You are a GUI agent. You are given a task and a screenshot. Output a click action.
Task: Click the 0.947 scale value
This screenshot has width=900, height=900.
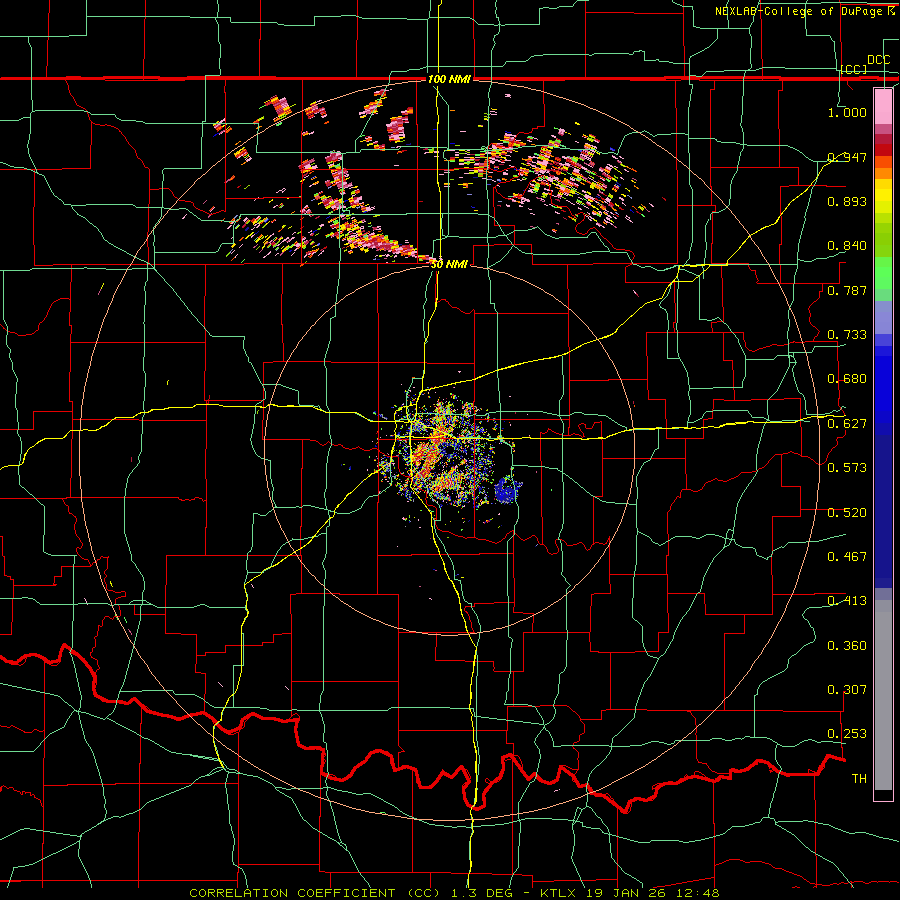click(x=847, y=157)
